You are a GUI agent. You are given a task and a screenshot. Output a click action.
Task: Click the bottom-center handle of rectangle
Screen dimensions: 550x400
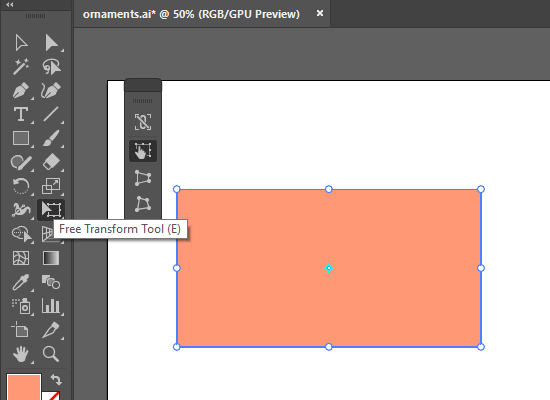329,347
